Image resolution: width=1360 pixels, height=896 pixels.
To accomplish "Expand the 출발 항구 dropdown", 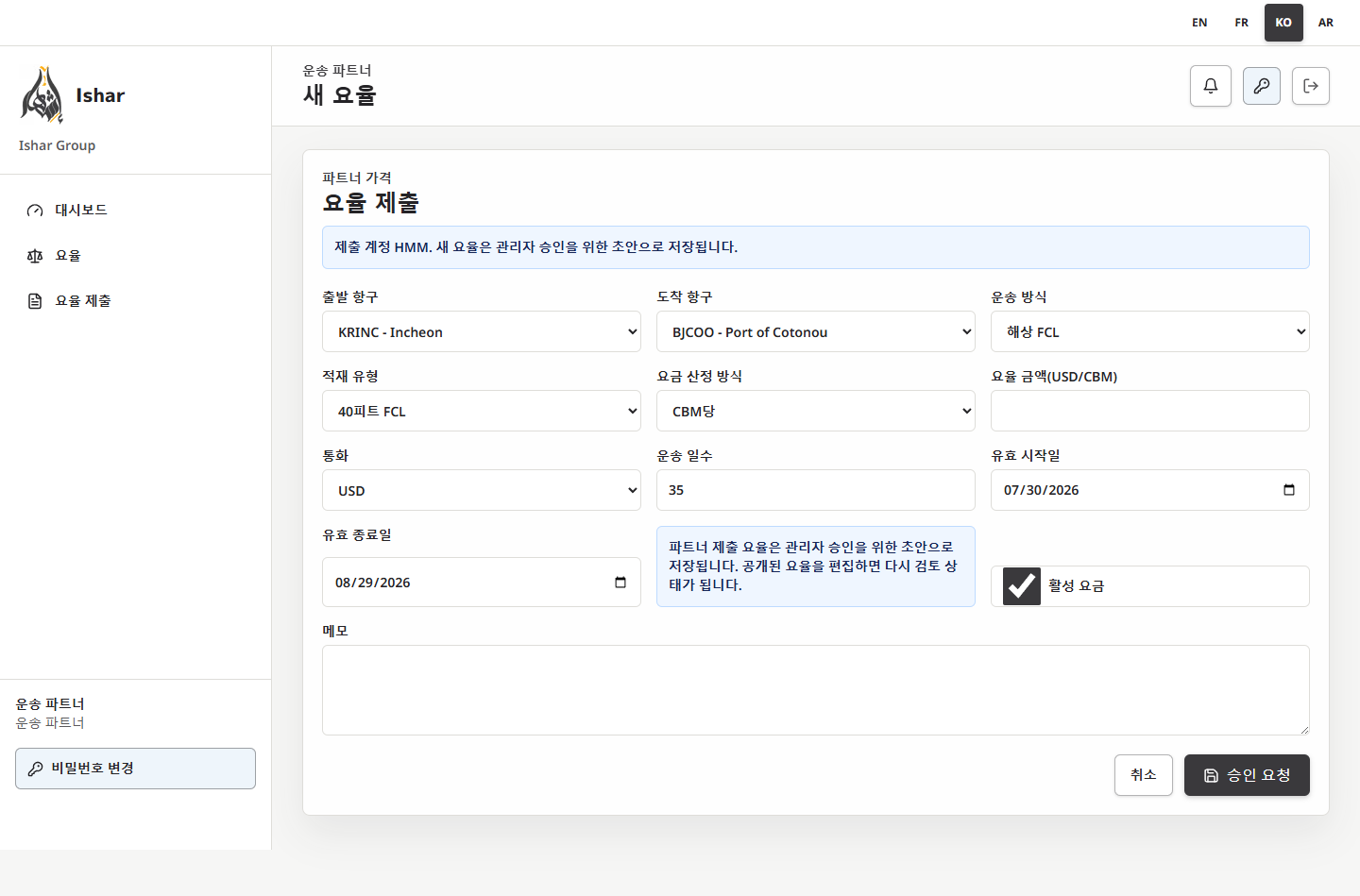I will 482,331.
